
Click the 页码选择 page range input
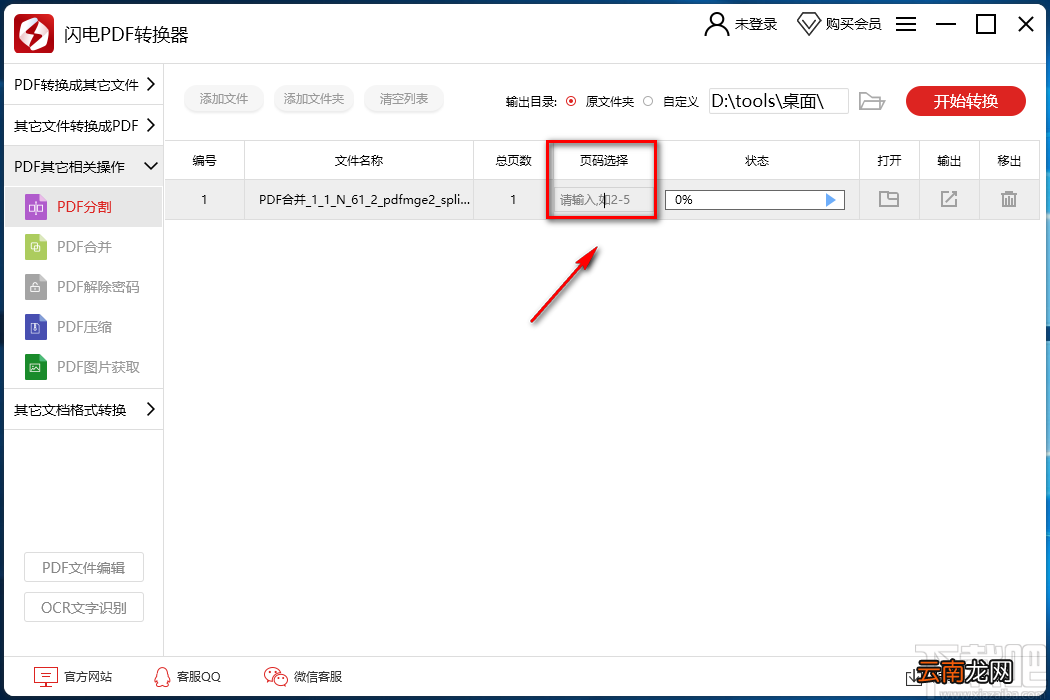(603, 200)
